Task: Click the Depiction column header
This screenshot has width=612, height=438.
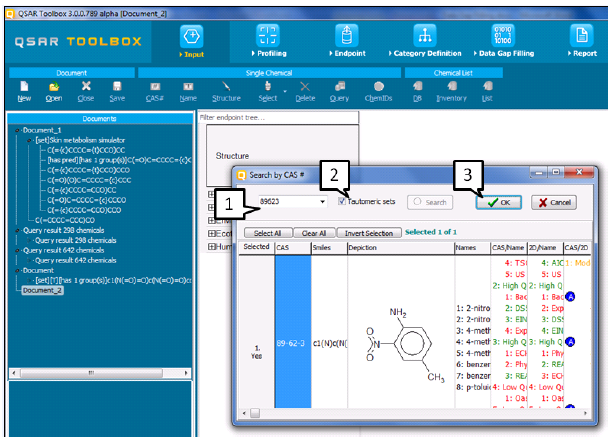Action: (401, 247)
